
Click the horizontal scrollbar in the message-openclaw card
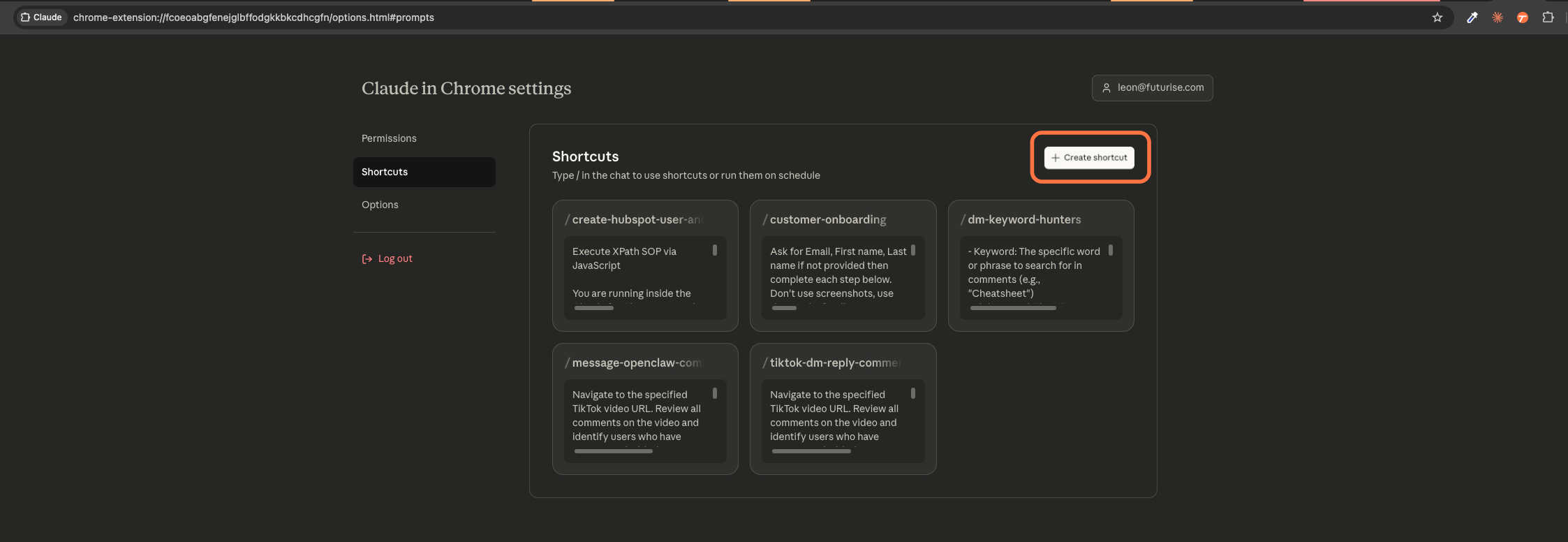pos(614,451)
